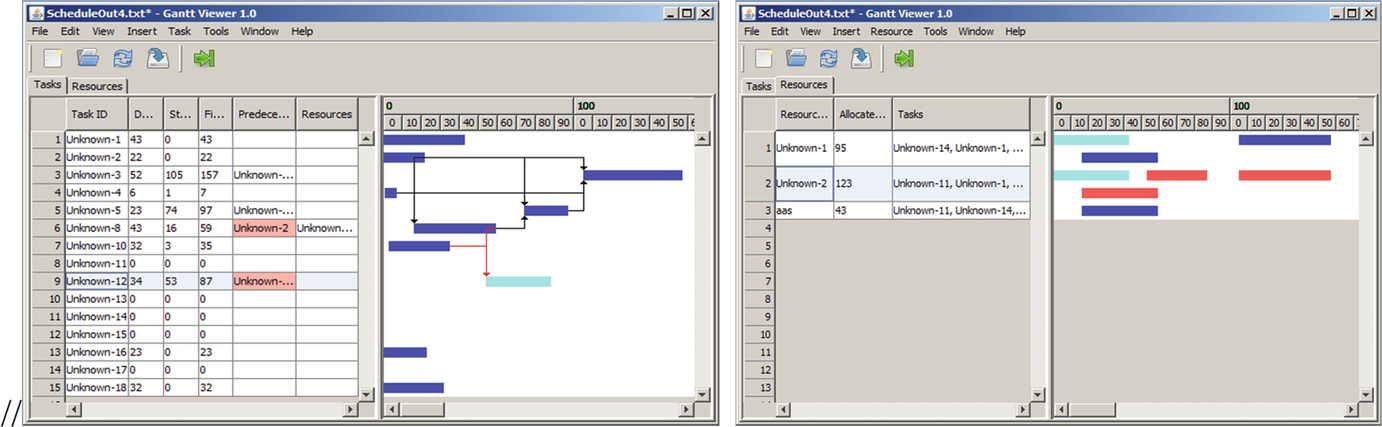Click short red bar in Unknown-2 resource chart
The height and width of the screenshot is (427, 1382).
1177,175
